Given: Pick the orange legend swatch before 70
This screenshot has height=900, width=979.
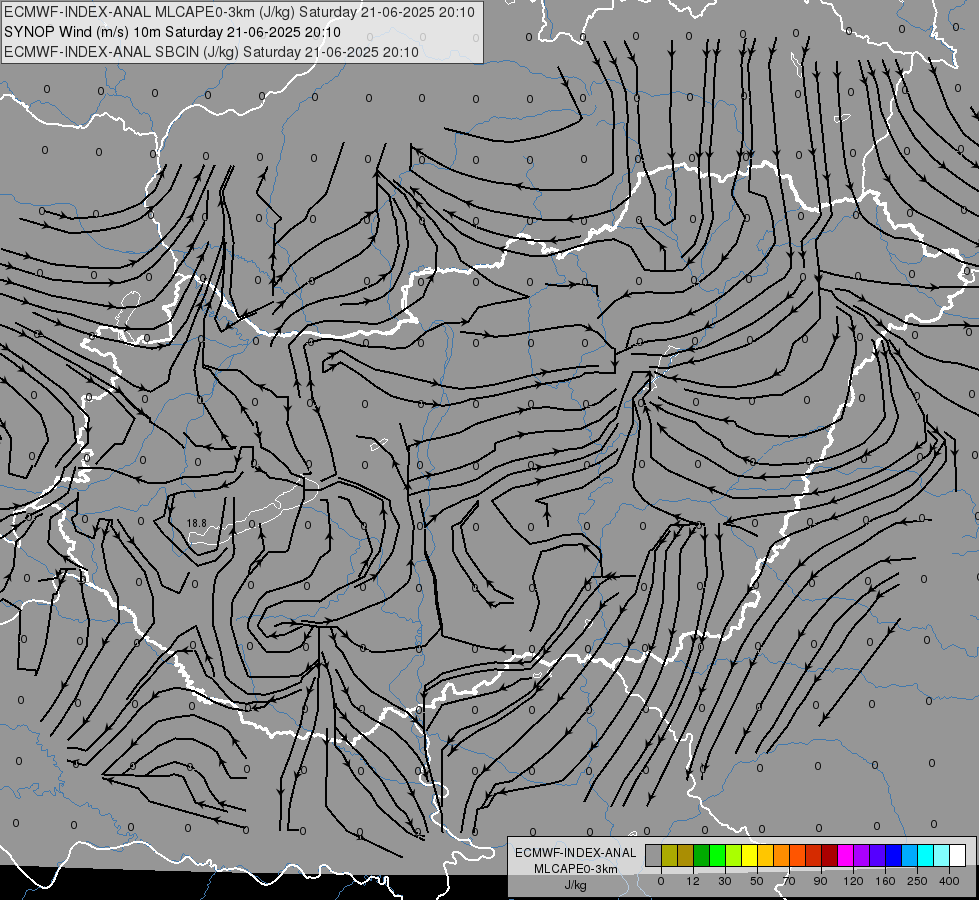Looking at the screenshot, I should pos(782,855).
